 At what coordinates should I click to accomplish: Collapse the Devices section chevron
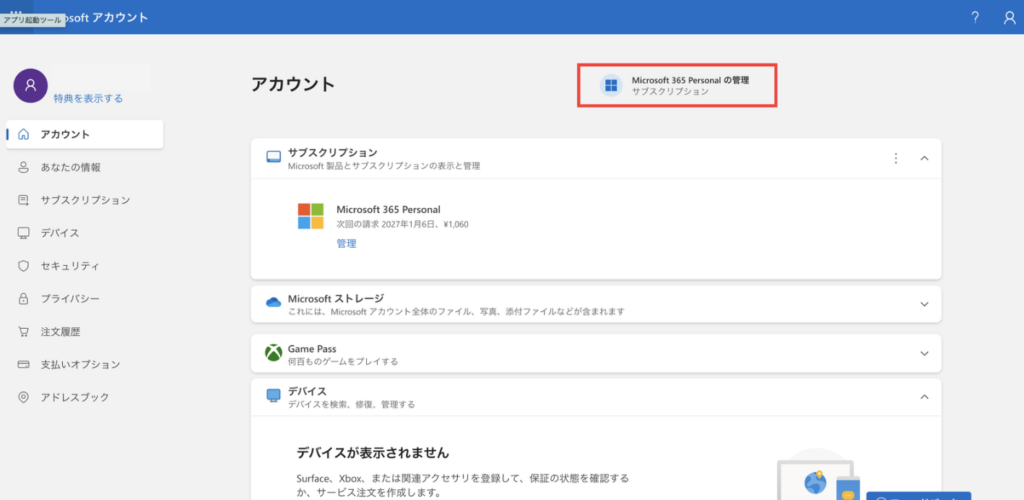[924, 396]
